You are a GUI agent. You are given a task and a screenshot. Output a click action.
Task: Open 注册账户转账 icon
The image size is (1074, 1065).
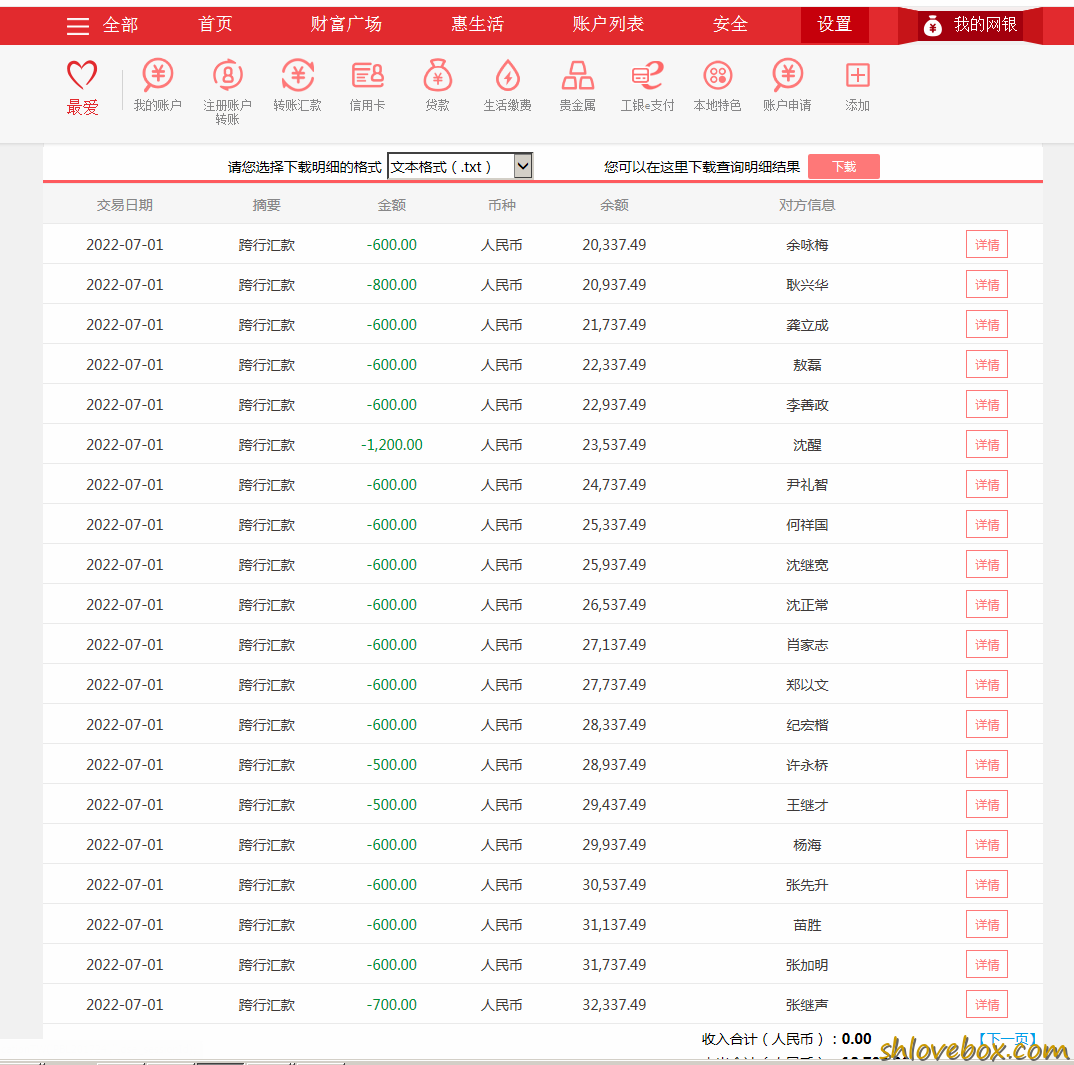click(x=227, y=75)
